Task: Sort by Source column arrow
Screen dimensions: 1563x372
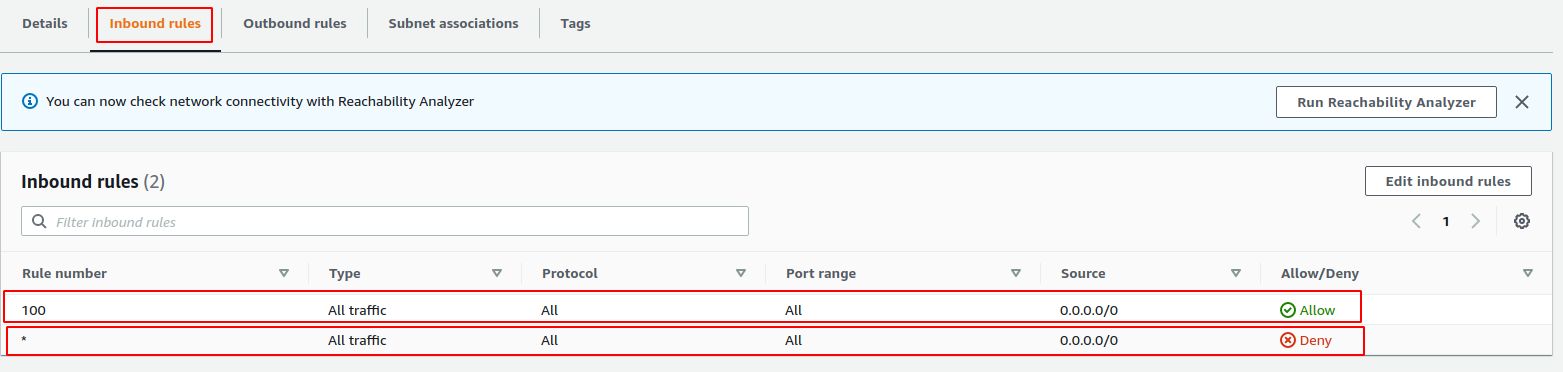Action: click(1236, 273)
